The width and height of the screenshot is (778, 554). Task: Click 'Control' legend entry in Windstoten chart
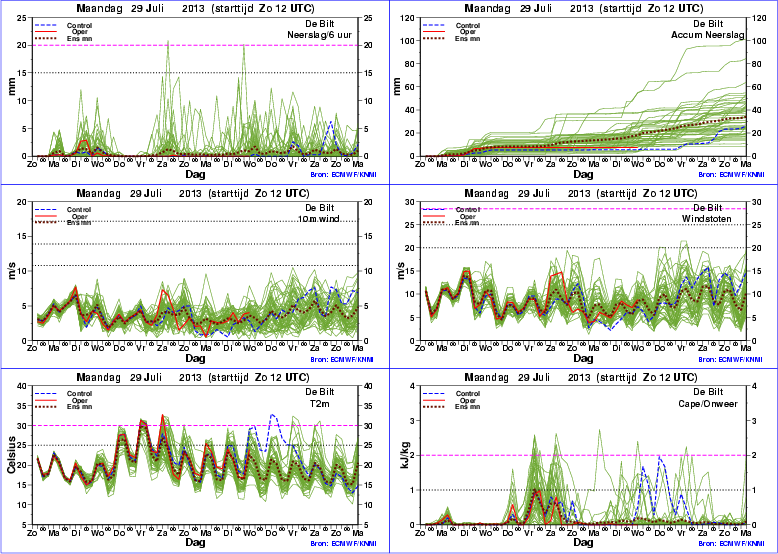(467, 210)
